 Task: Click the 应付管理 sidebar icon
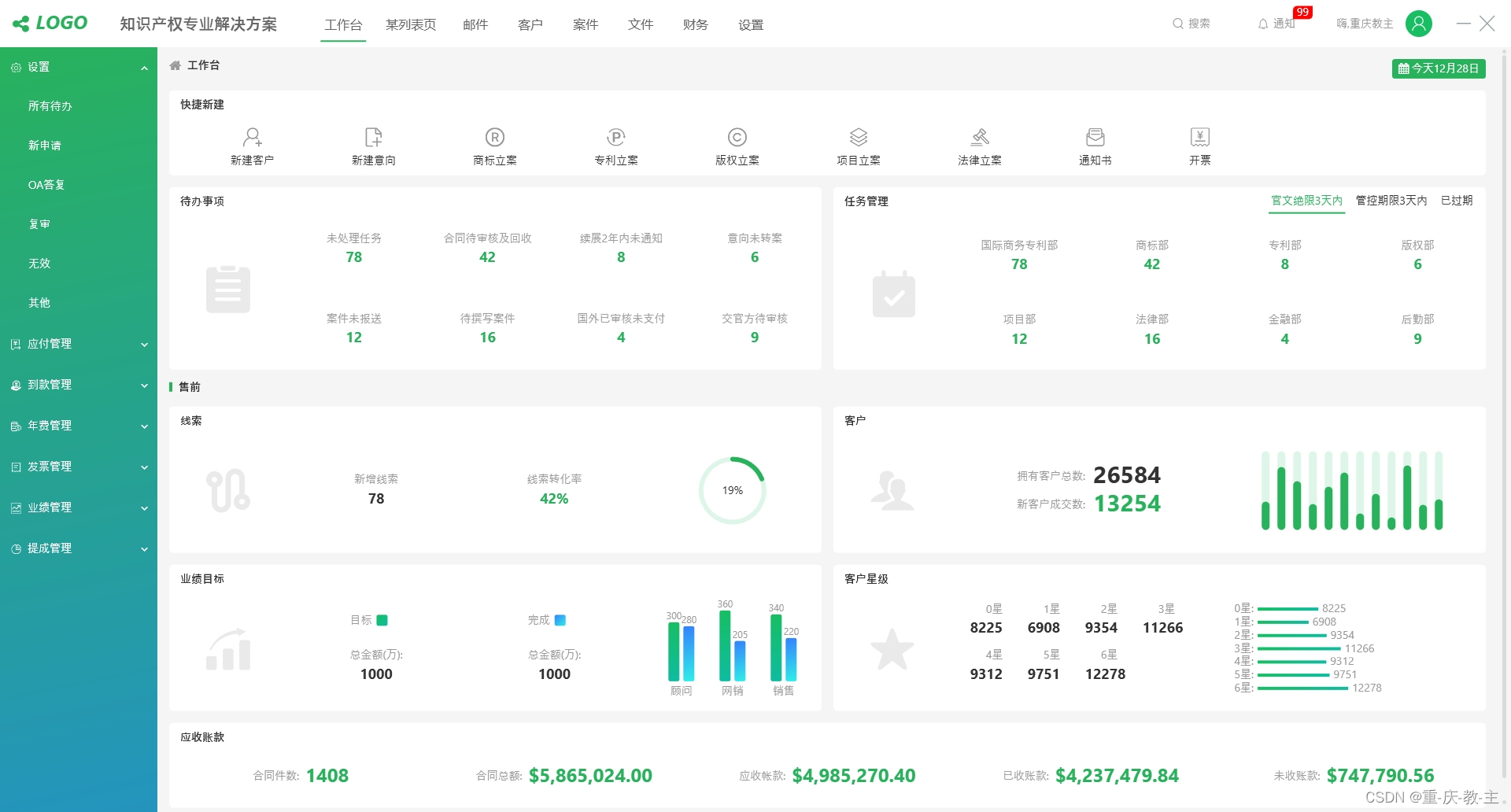pos(16,344)
